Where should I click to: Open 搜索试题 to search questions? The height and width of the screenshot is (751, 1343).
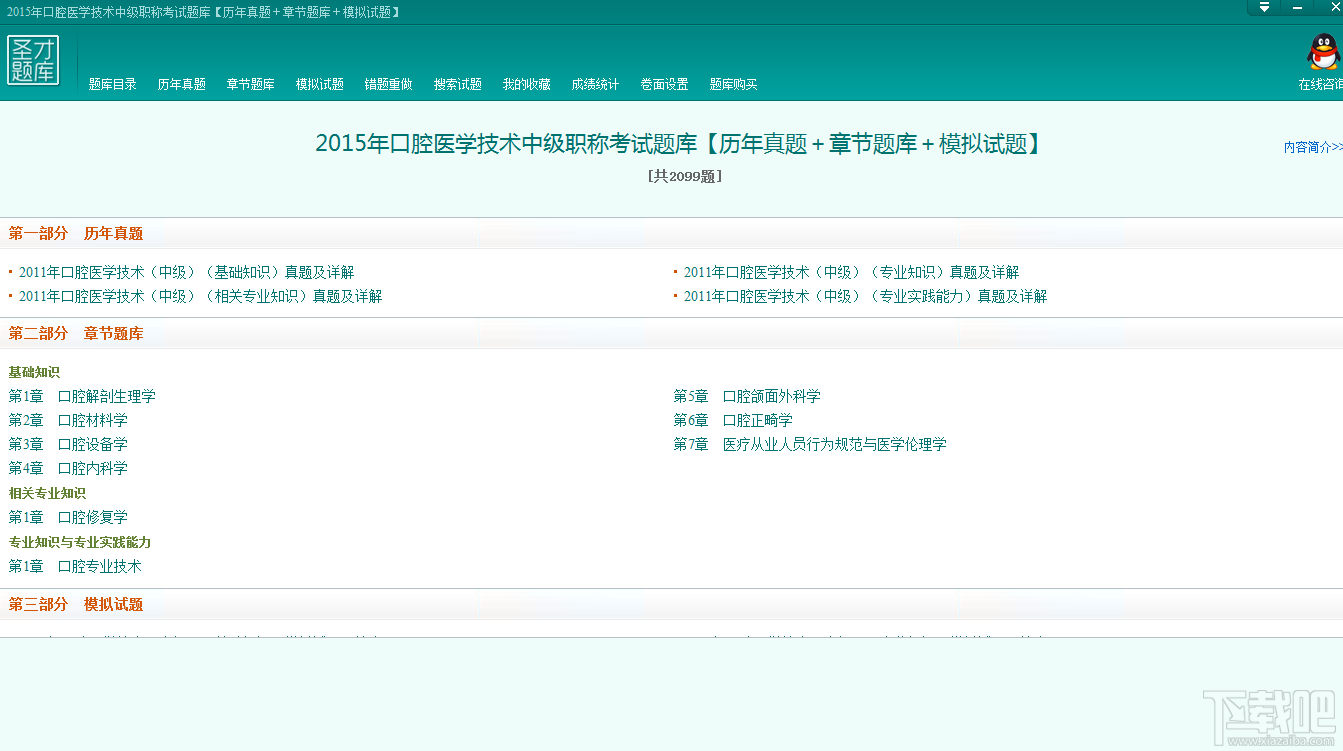pos(458,85)
